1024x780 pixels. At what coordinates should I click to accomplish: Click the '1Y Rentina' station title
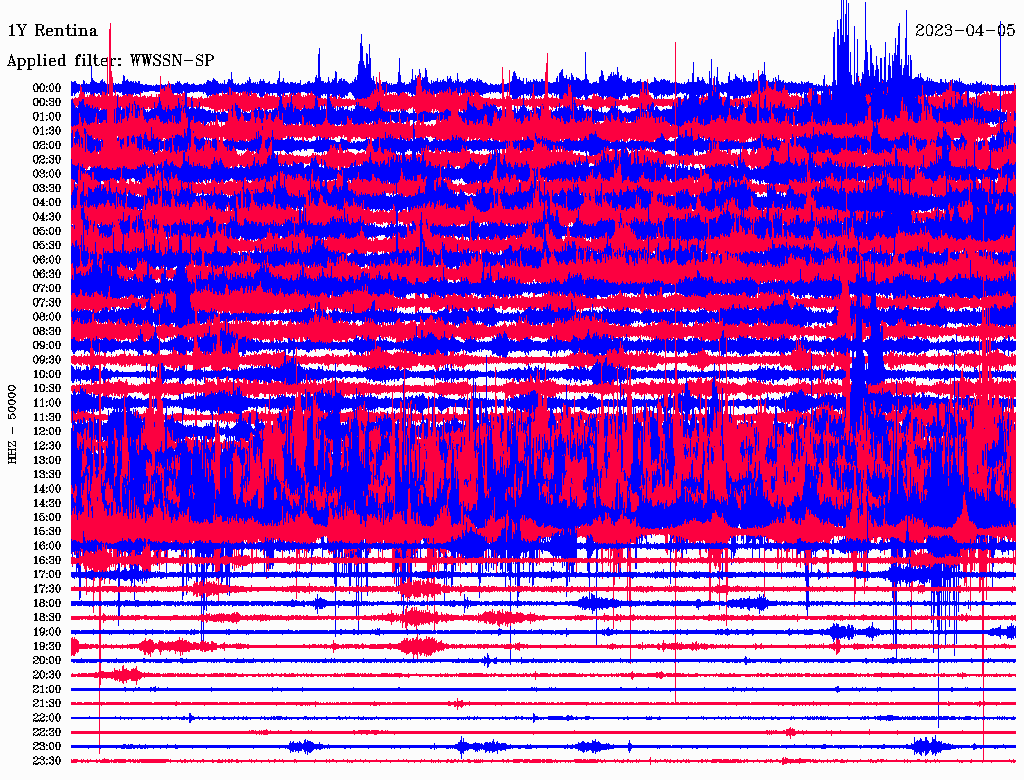point(52,31)
